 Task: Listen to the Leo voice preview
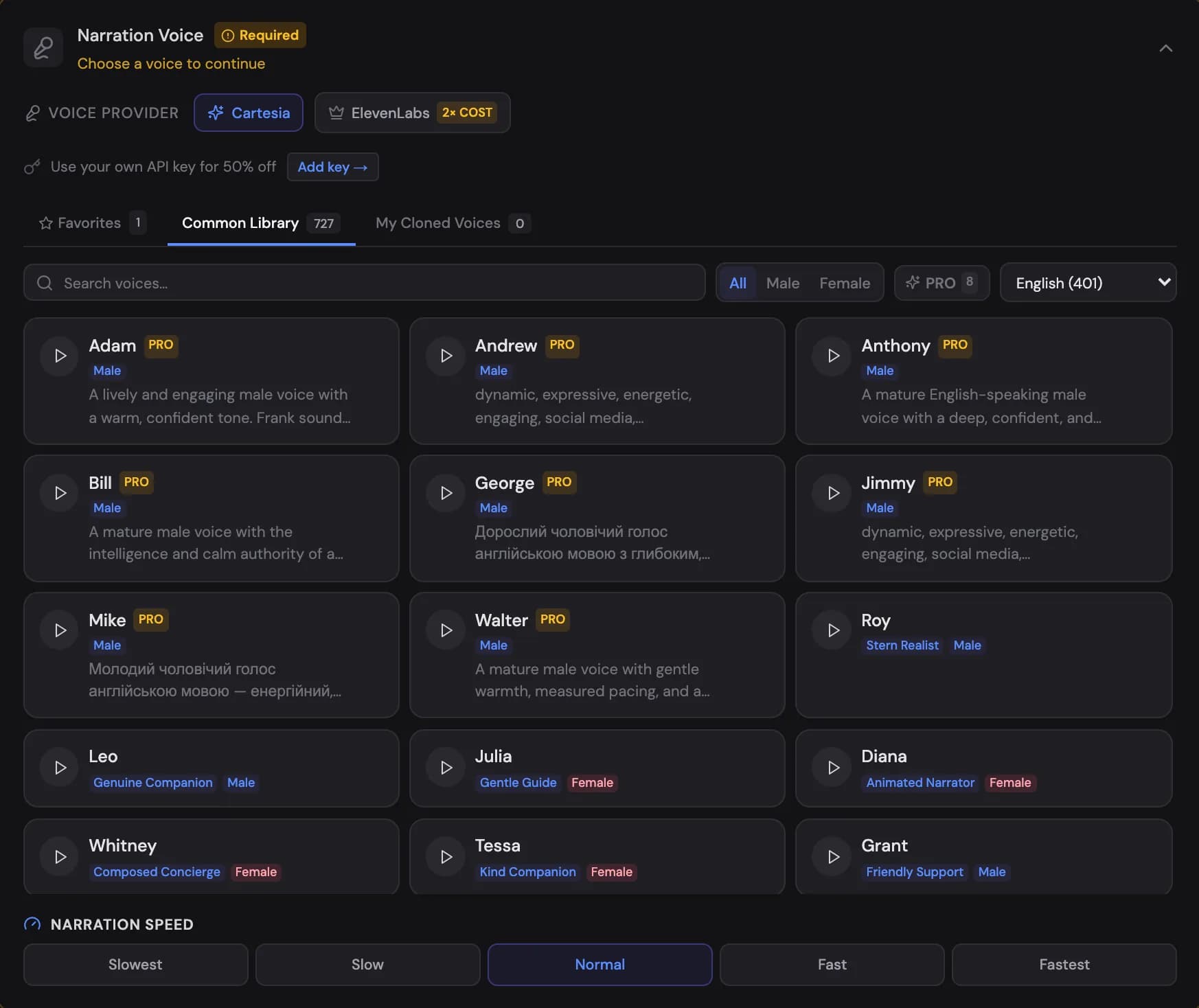[60, 768]
